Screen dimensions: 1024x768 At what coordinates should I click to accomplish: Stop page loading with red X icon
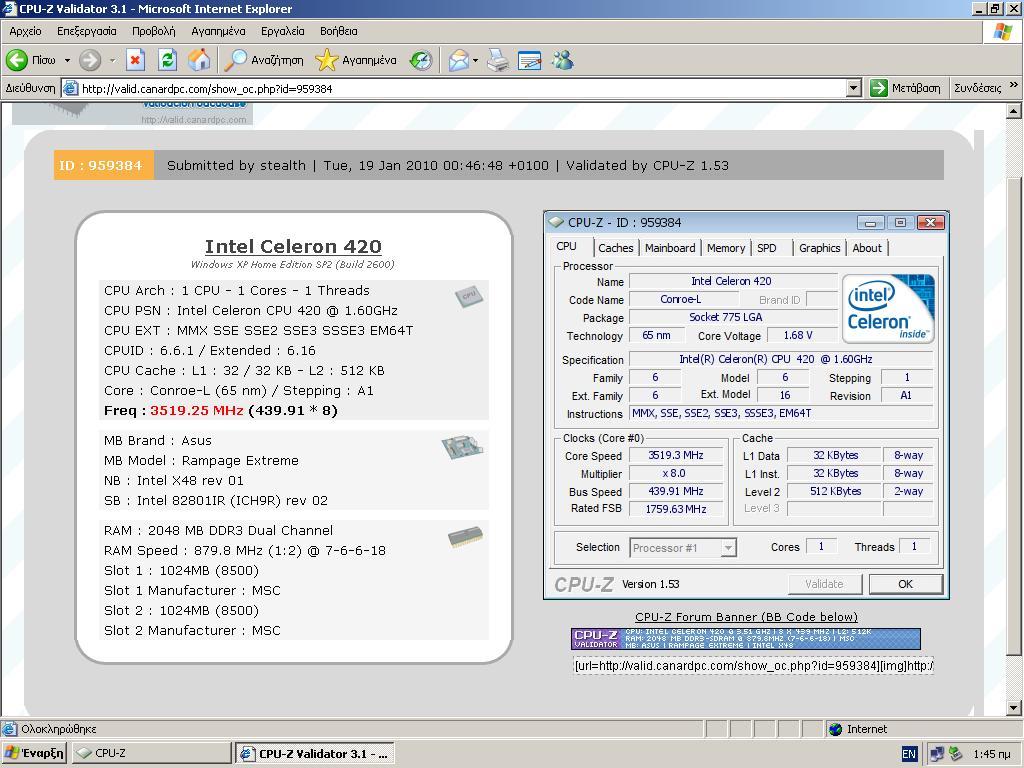[135, 60]
